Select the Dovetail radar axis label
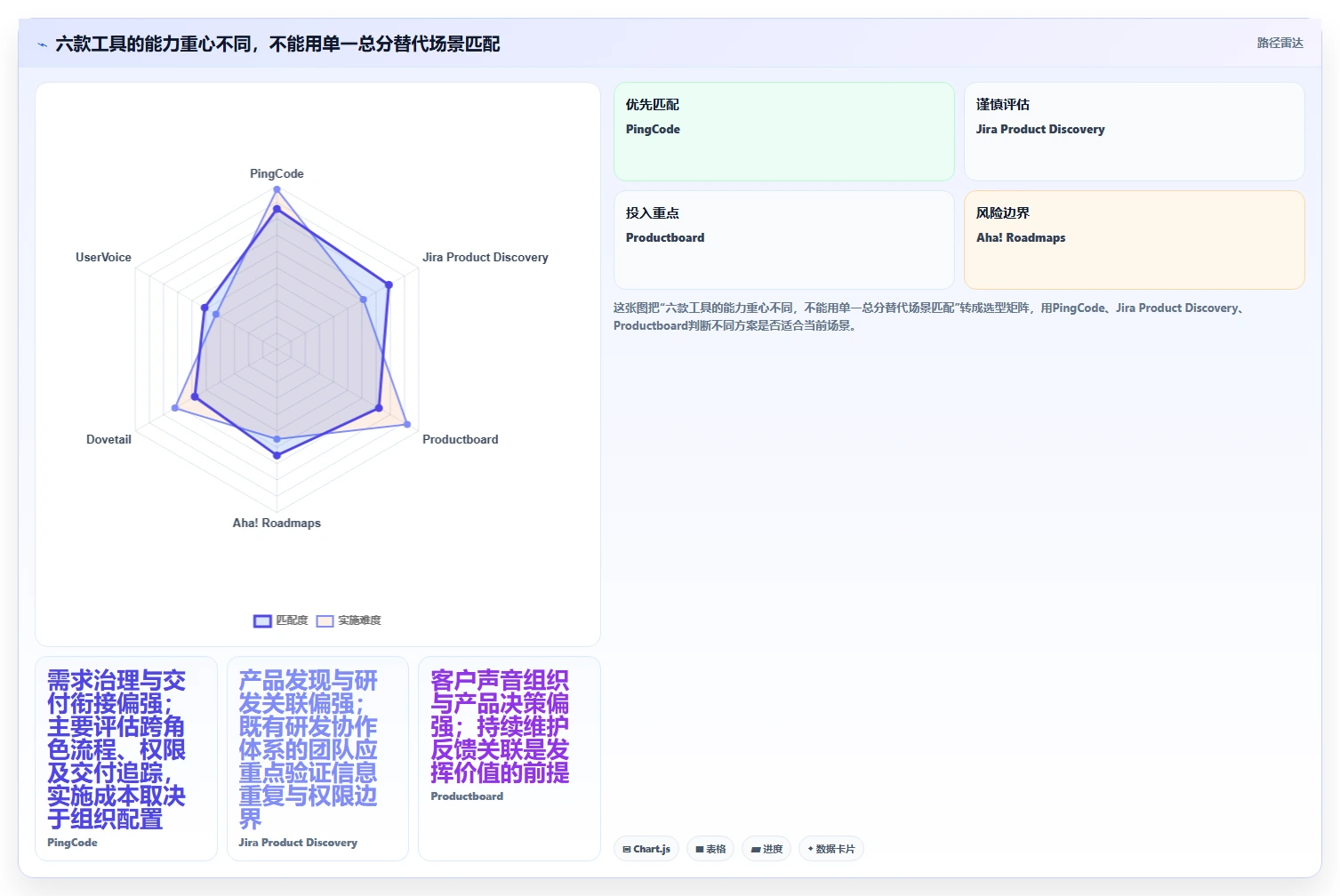1340x896 pixels. point(108,439)
